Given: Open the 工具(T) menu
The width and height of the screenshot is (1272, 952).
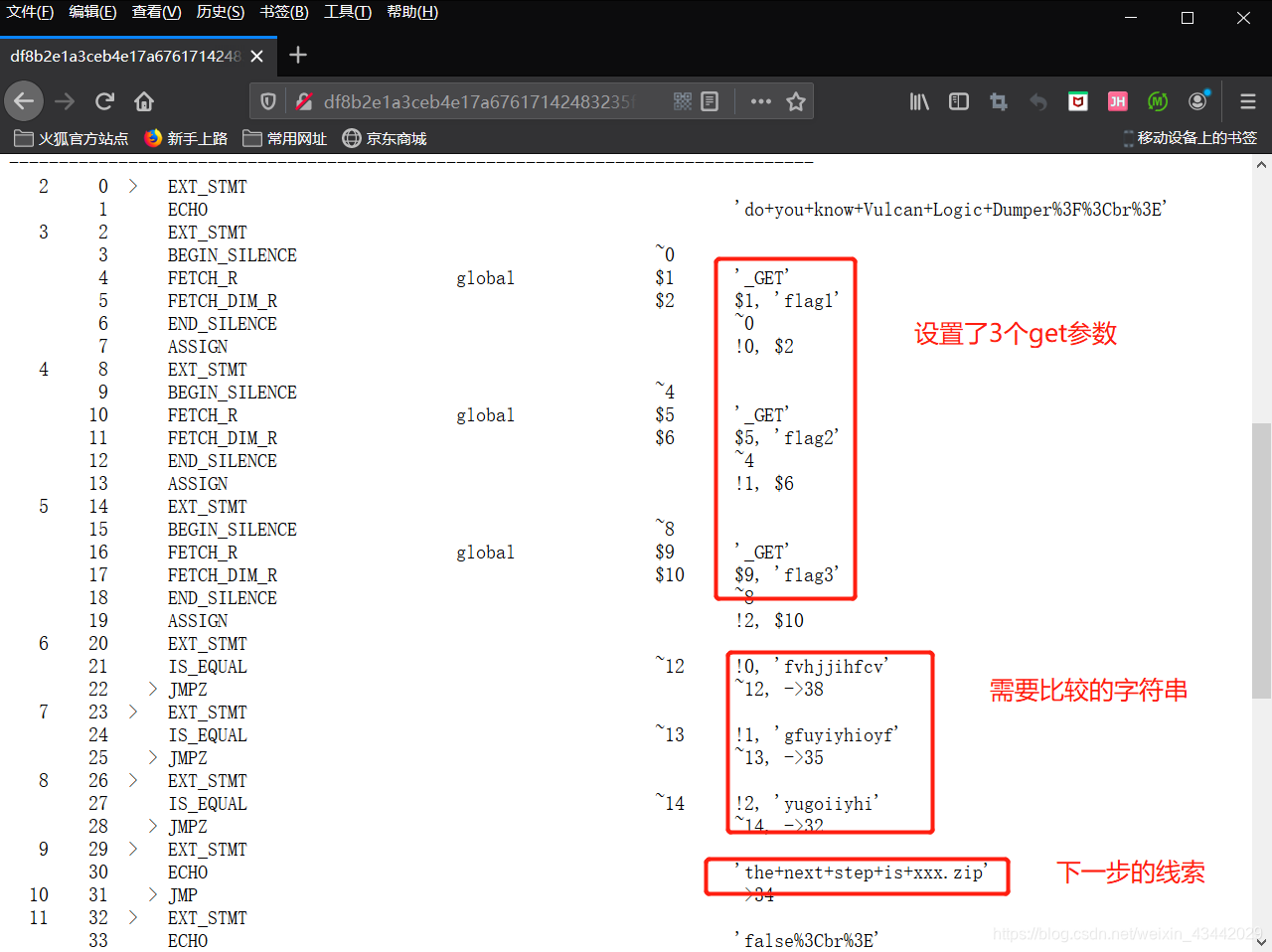Looking at the screenshot, I should click(348, 12).
